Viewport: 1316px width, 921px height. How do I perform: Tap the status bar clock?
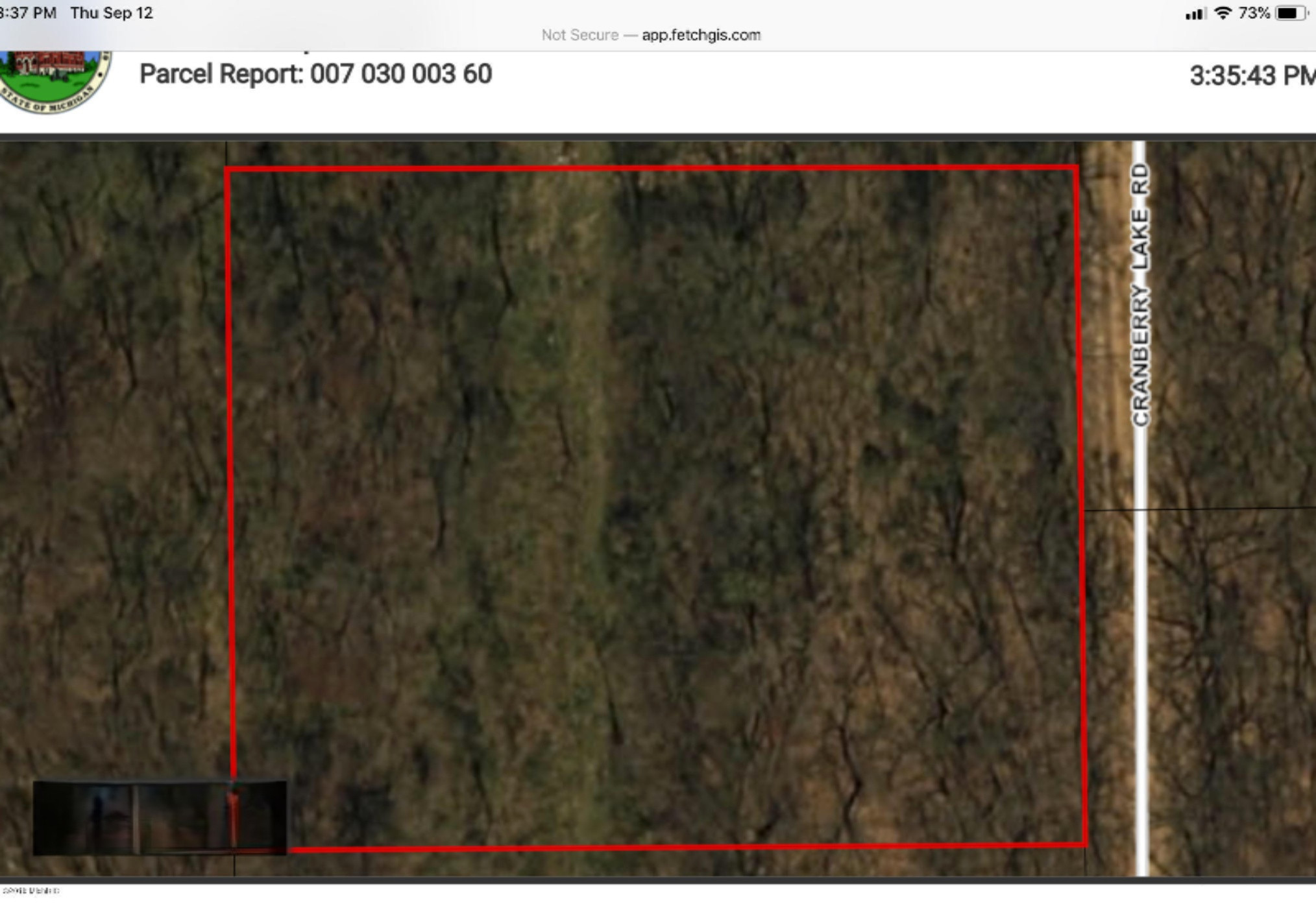click(x=28, y=13)
